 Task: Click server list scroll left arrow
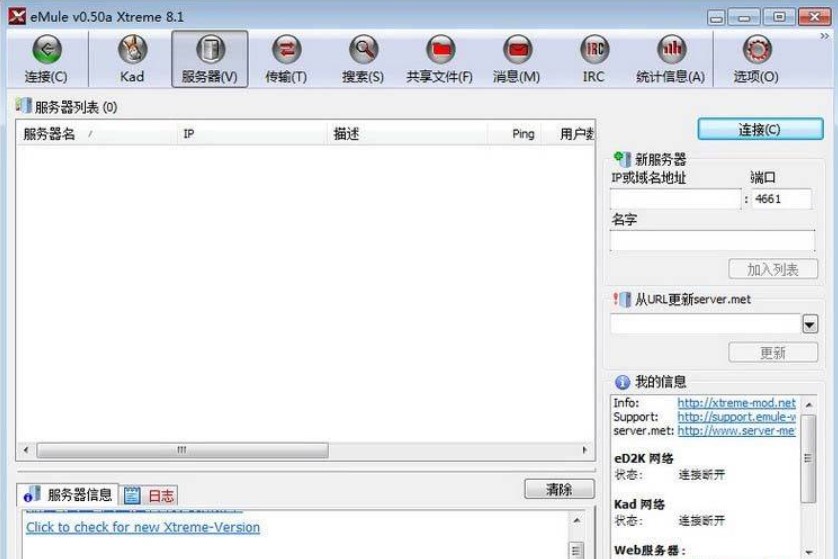tap(26, 450)
